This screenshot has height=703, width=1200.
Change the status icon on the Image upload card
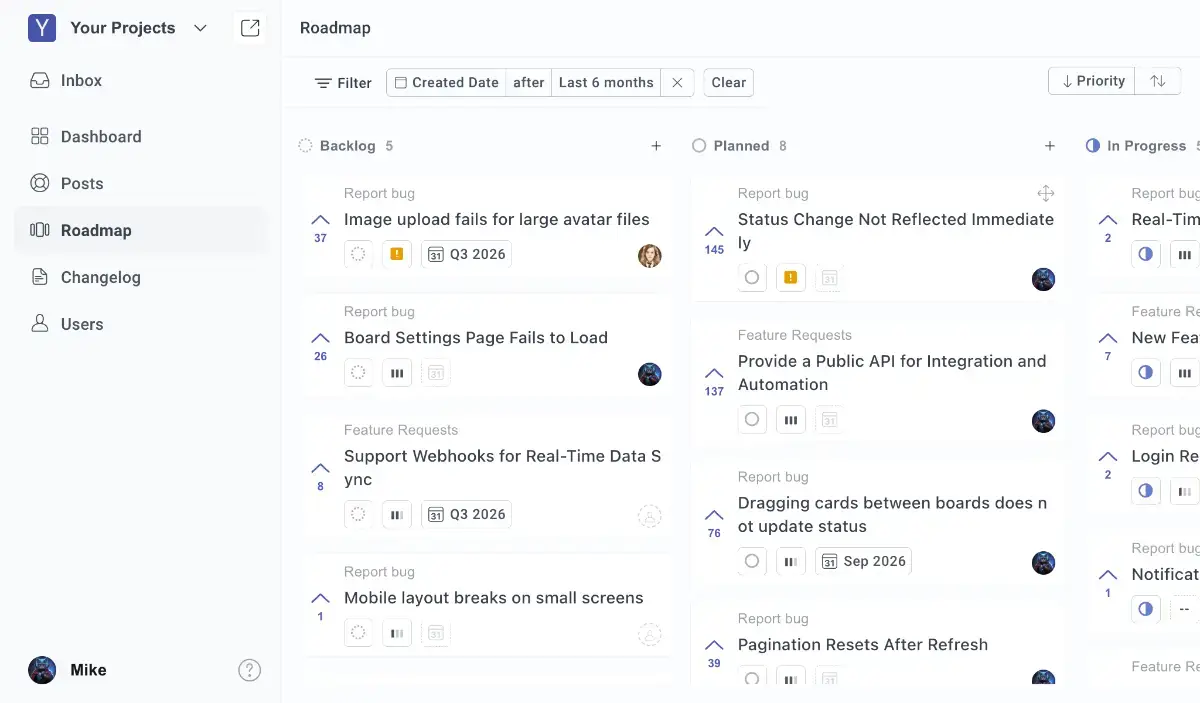(x=358, y=255)
